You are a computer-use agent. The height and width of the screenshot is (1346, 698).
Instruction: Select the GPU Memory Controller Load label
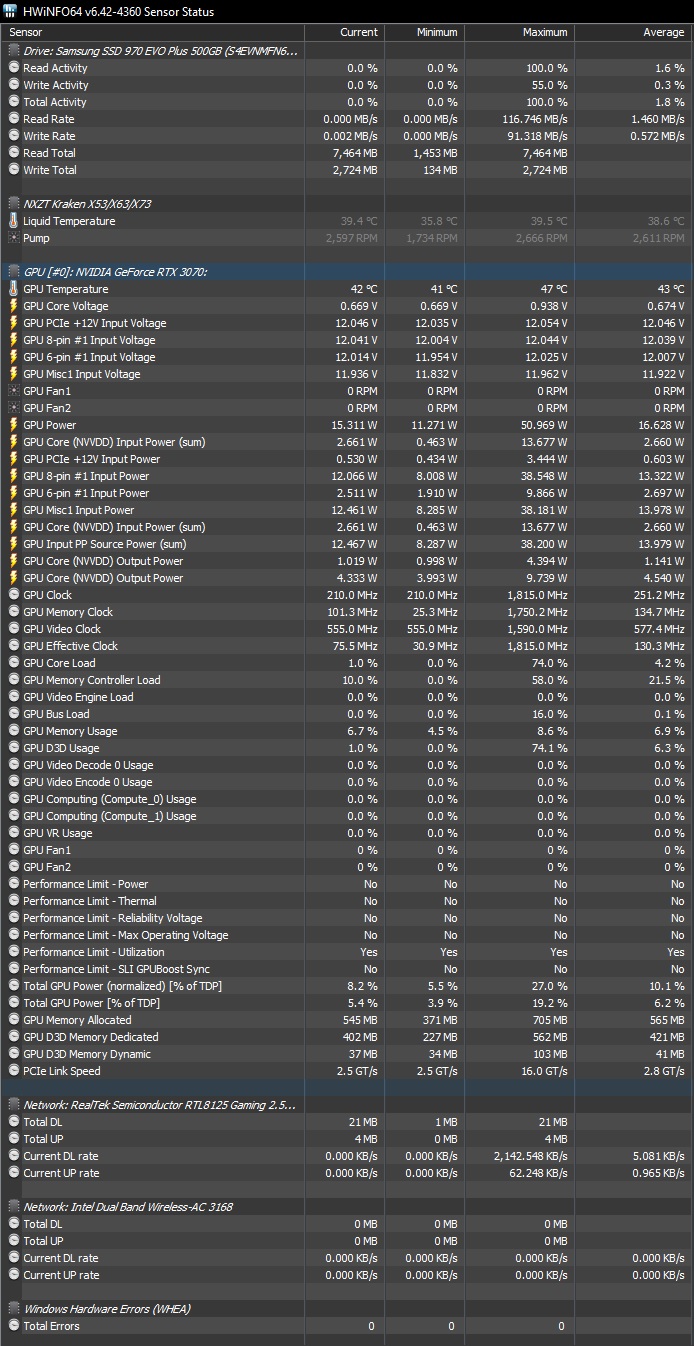click(92, 680)
